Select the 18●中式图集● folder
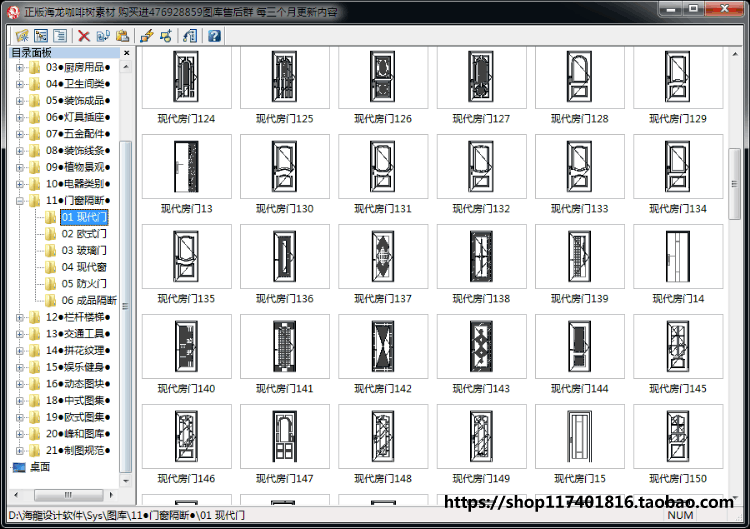This screenshot has height=529, width=750. point(78,400)
